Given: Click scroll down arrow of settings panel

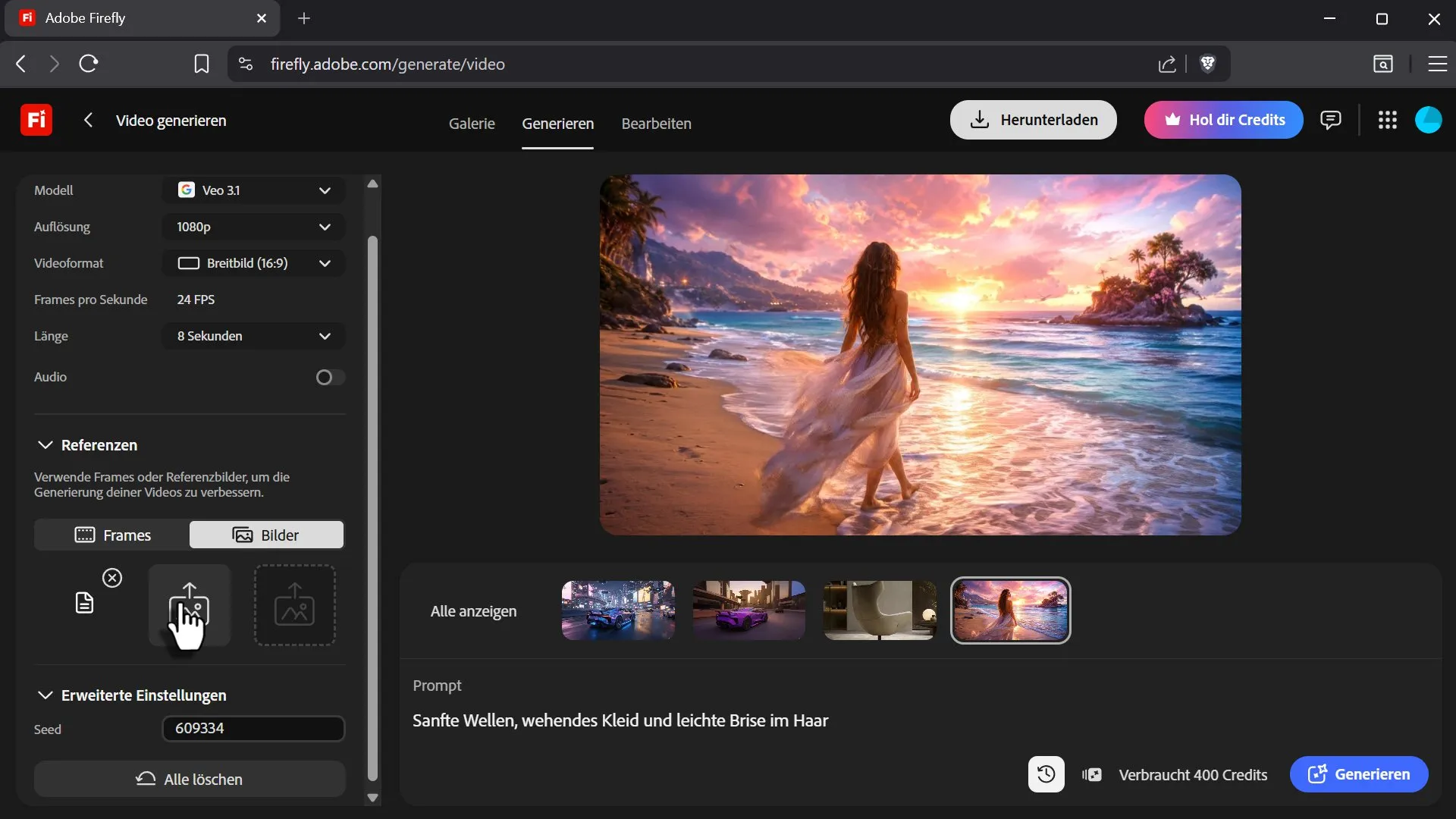Looking at the screenshot, I should (x=372, y=797).
